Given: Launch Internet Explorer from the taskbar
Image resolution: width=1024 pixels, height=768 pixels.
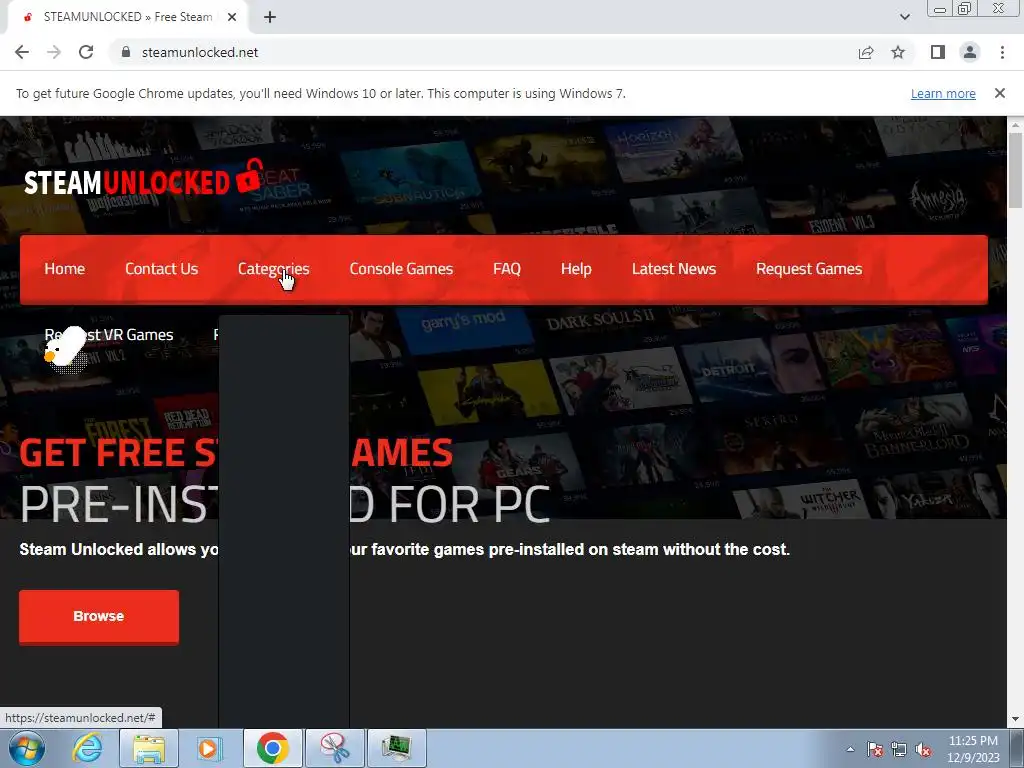Looking at the screenshot, I should coord(88,748).
